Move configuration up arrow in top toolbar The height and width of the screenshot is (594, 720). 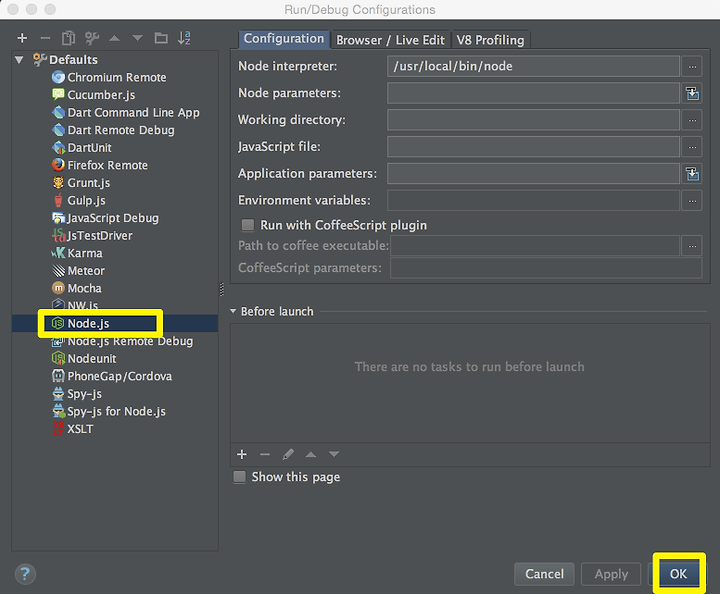coord(114,38)
